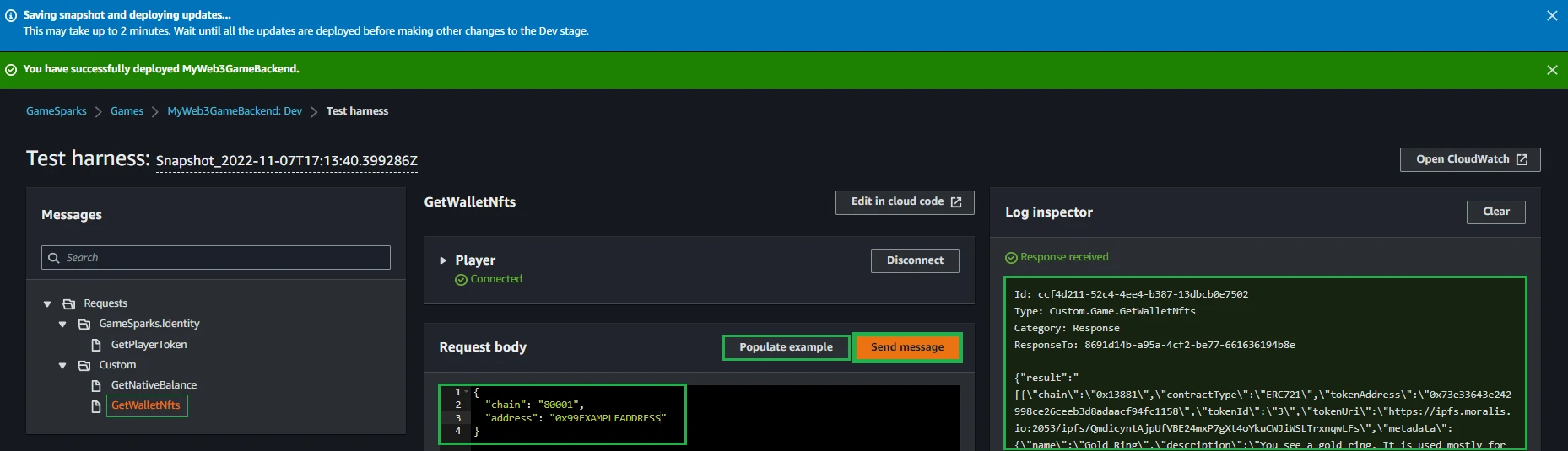
Task: Click the Requests folder icon
Action: click(x=69, y=303)
